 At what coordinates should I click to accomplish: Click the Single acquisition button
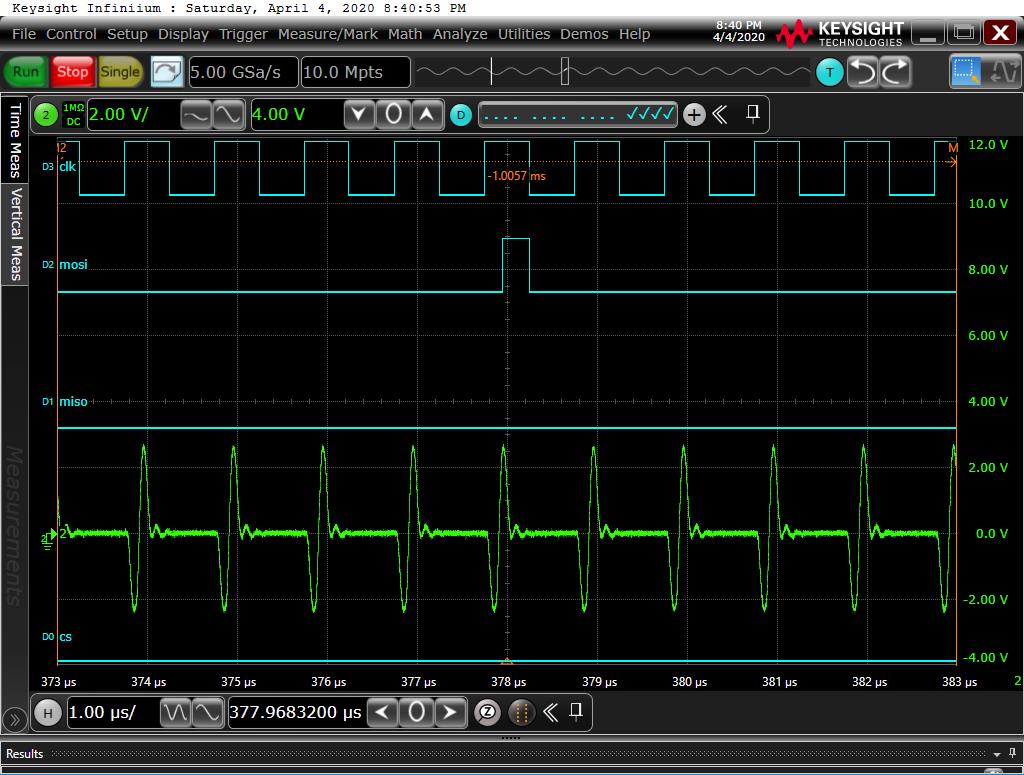tap(120, 72)
